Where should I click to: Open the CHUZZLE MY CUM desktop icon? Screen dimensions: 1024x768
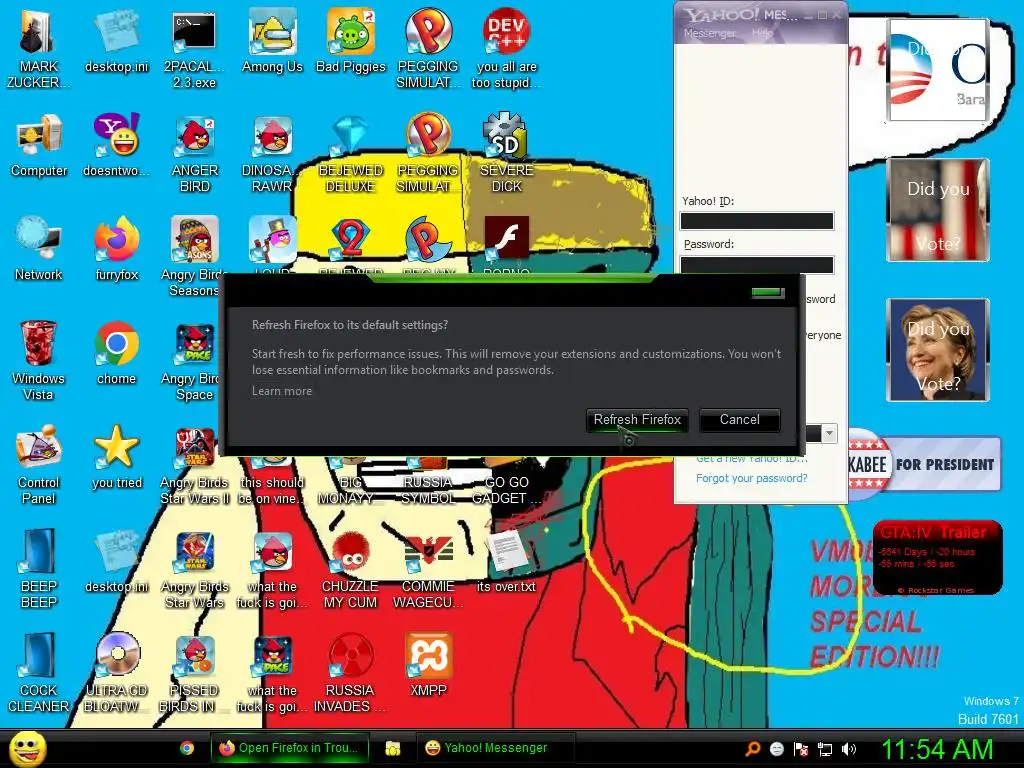pyautogui.click(x=351, y=568)
